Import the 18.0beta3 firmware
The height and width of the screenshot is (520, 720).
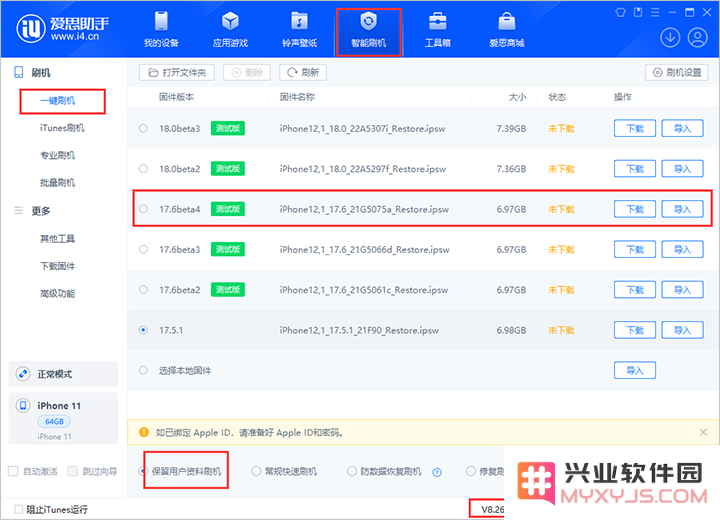682,128
